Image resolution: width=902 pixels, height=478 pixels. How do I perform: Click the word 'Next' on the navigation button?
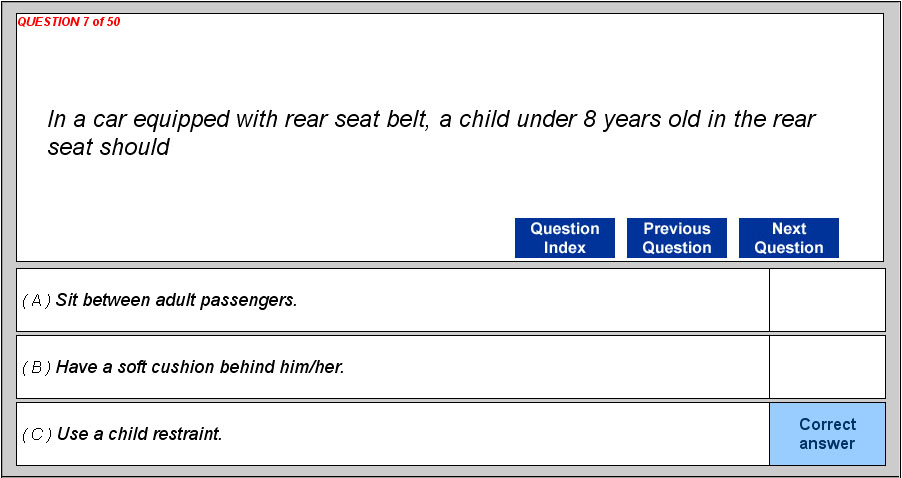pos(788,229)
